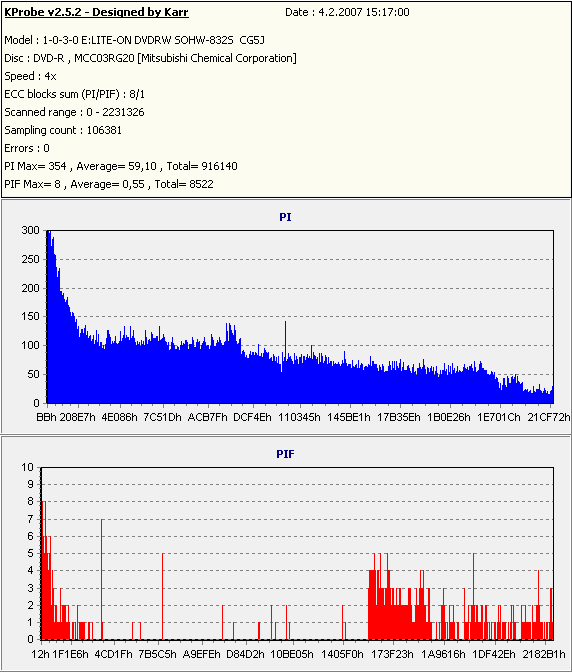Click the 150 label on PI y-axis
Screen dimensions: 572x672
click(30, 317)
